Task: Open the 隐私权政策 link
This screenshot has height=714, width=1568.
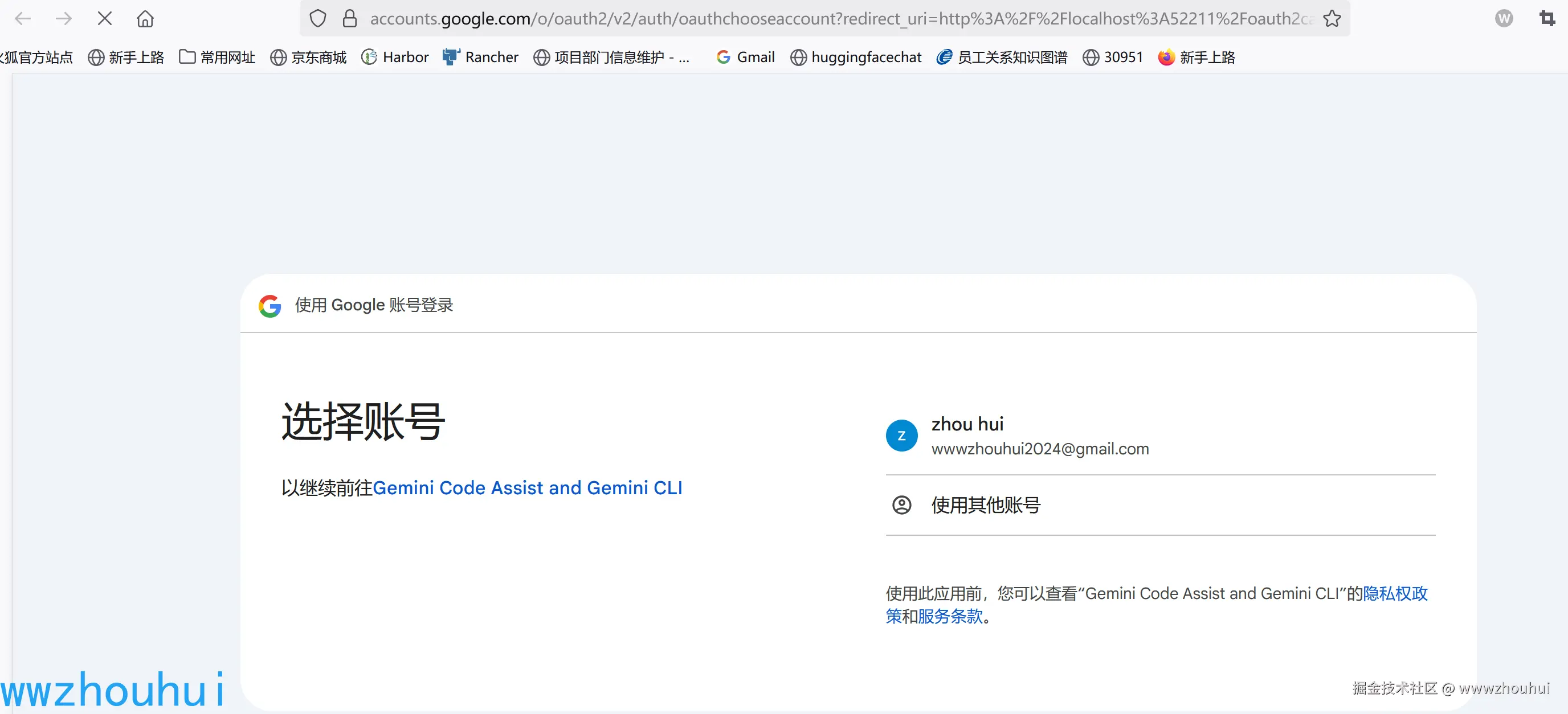Action: click(1395, 594)
